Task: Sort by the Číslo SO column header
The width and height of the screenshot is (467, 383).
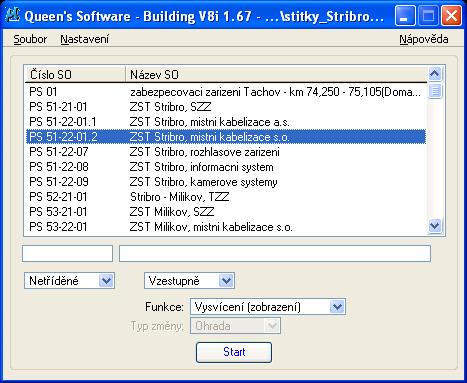Action: coord(75,74)
